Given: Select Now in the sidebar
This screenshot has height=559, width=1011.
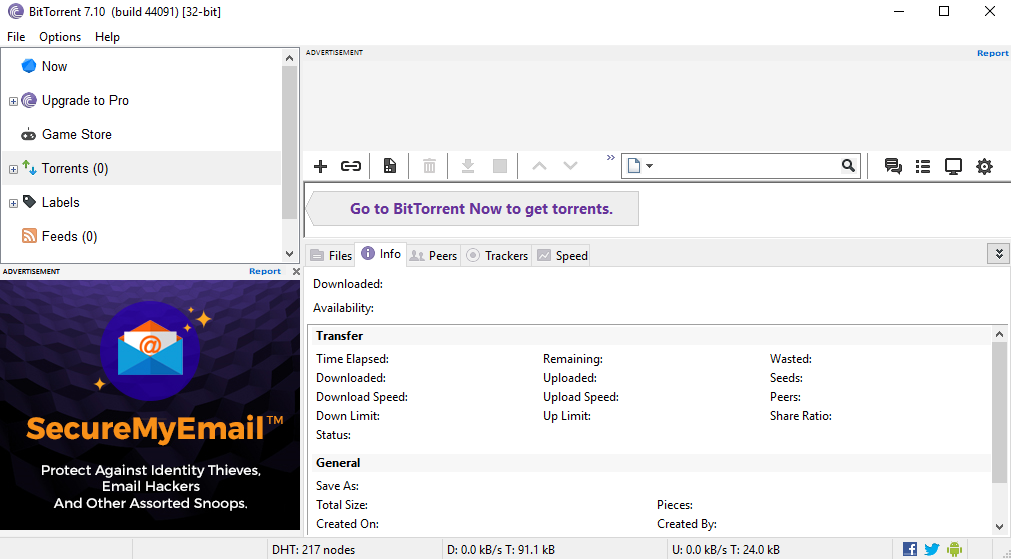Looking at the screenshot, I should tap(54, 66).
